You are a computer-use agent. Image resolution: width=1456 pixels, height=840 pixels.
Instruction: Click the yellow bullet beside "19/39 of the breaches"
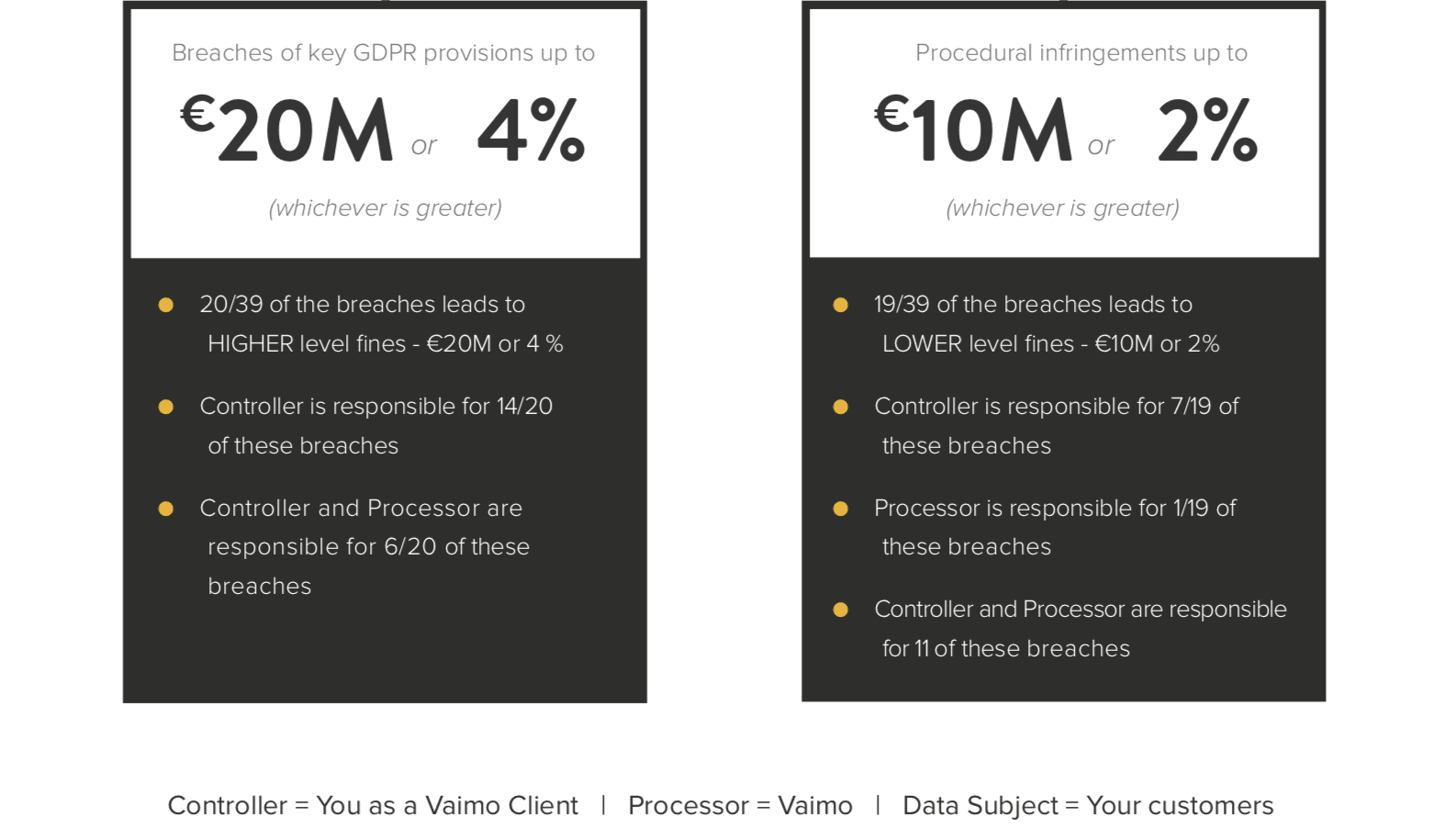(x=840, y=305)
